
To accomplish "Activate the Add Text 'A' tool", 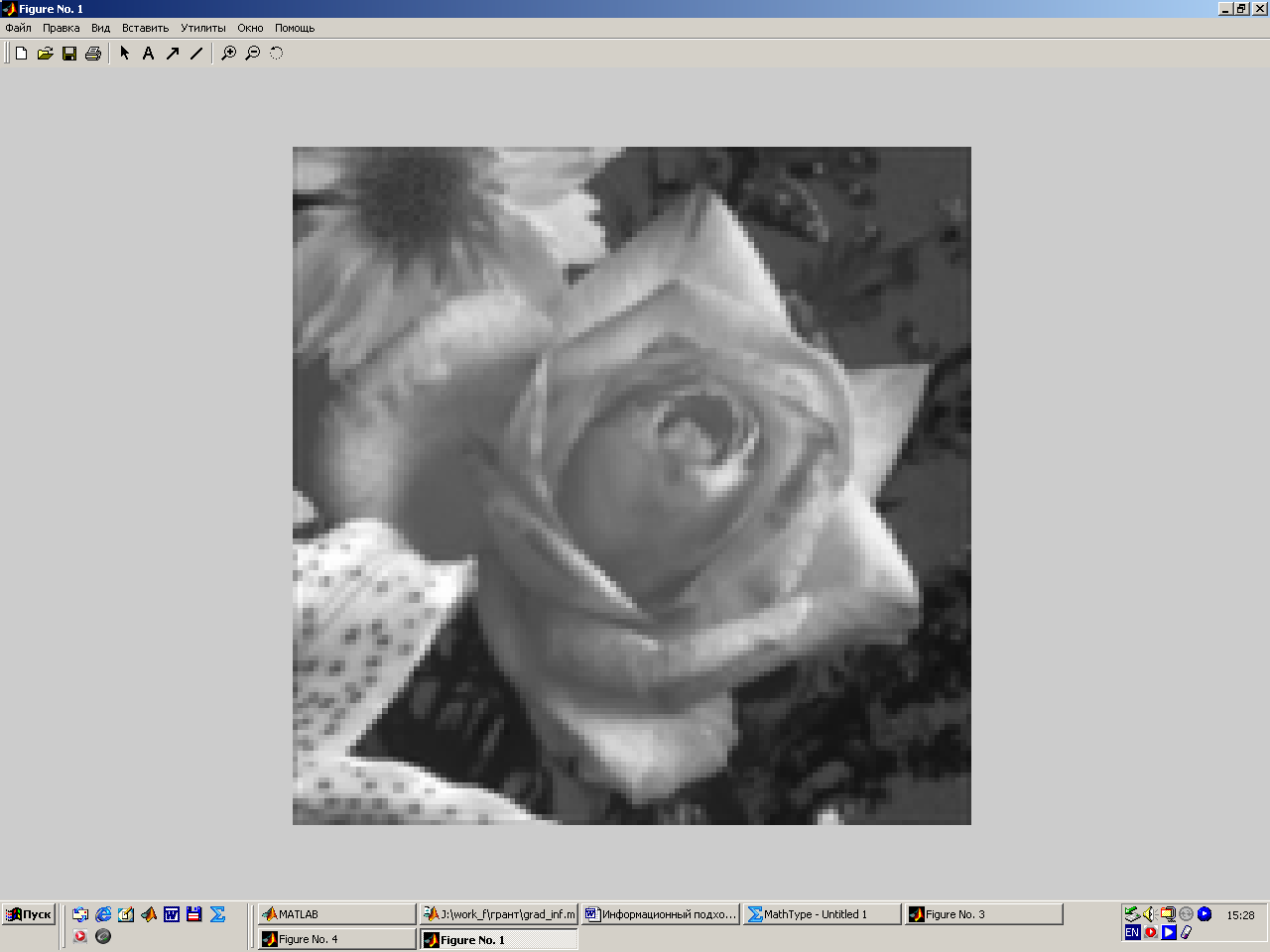I will tap(149, 54).
